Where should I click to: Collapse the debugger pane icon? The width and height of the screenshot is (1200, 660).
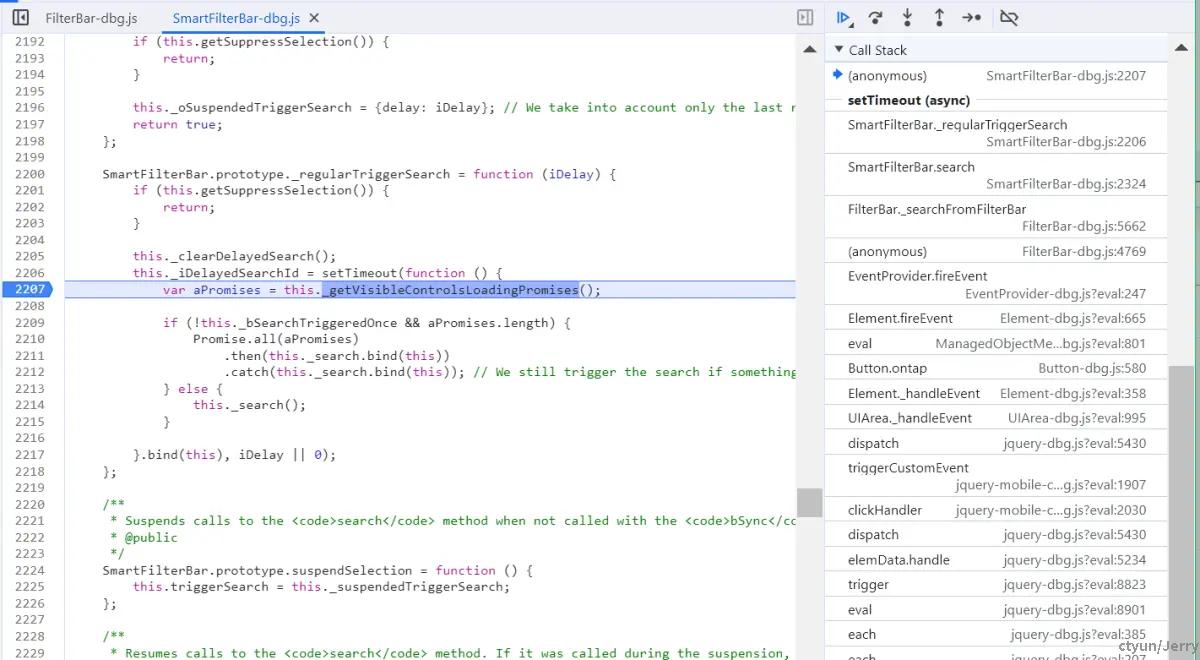[805, 18]
